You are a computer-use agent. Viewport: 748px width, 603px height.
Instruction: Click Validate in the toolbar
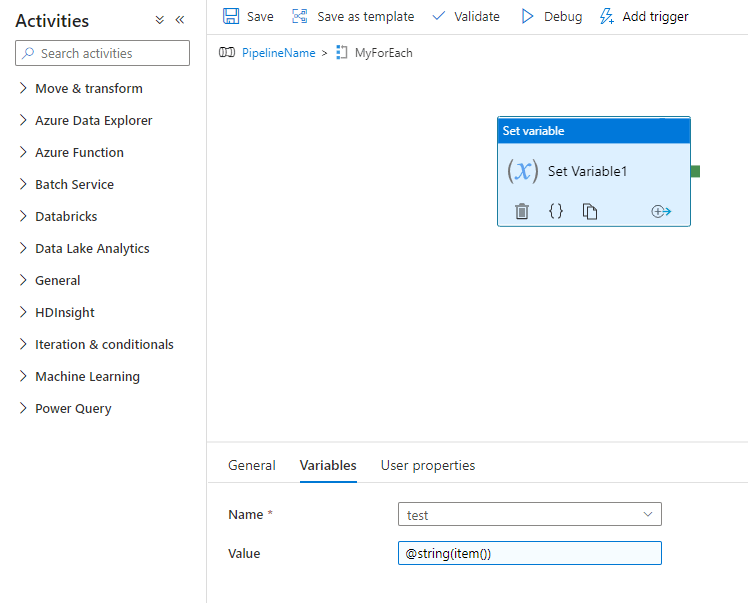click(x=464, y=16)
